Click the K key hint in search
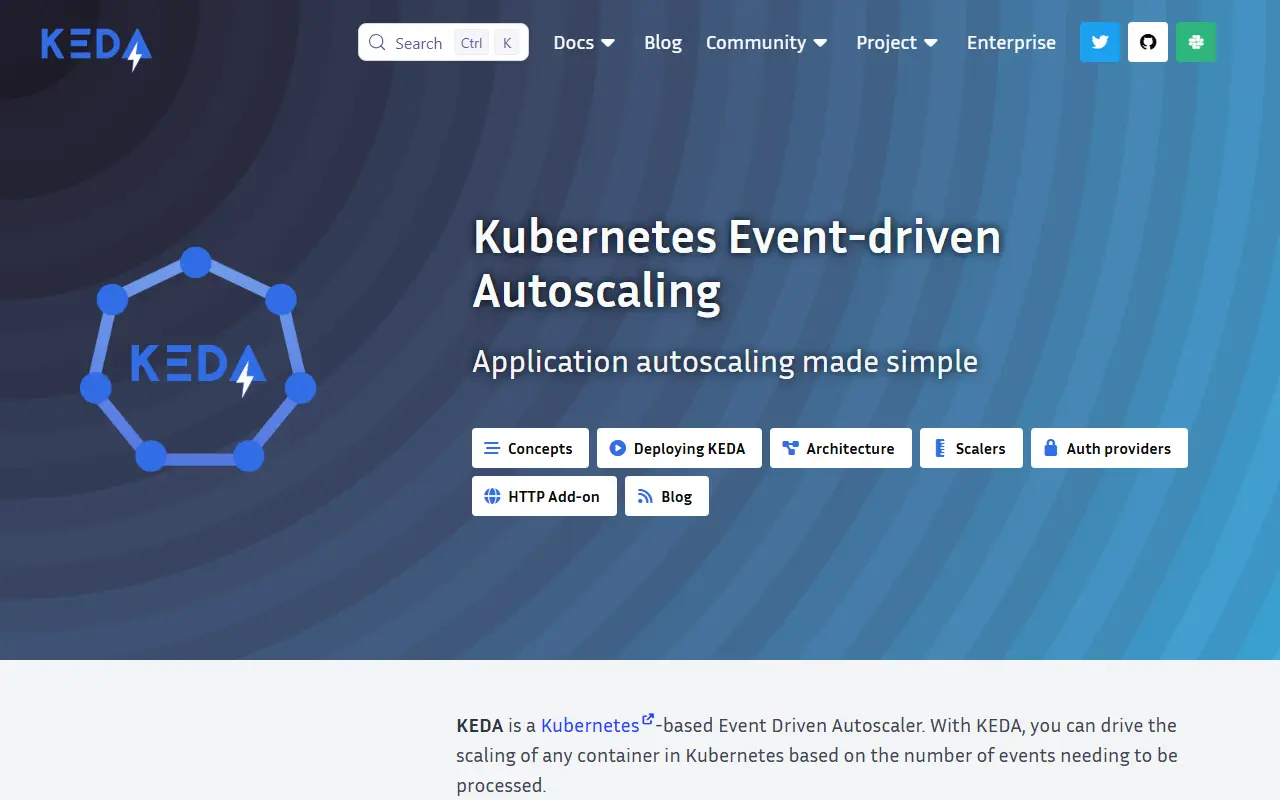1280x800 pixels. 507,43
